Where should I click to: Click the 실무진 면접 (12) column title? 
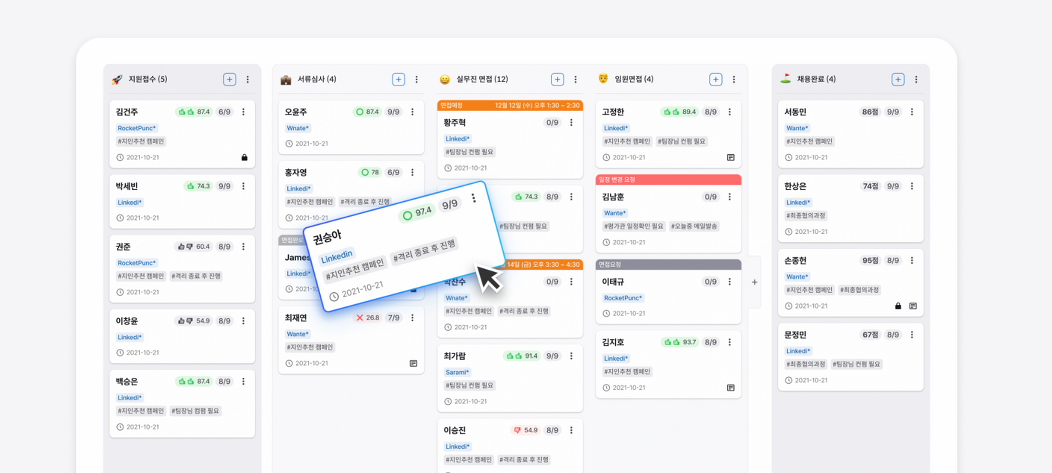click(x=482, y=79)
